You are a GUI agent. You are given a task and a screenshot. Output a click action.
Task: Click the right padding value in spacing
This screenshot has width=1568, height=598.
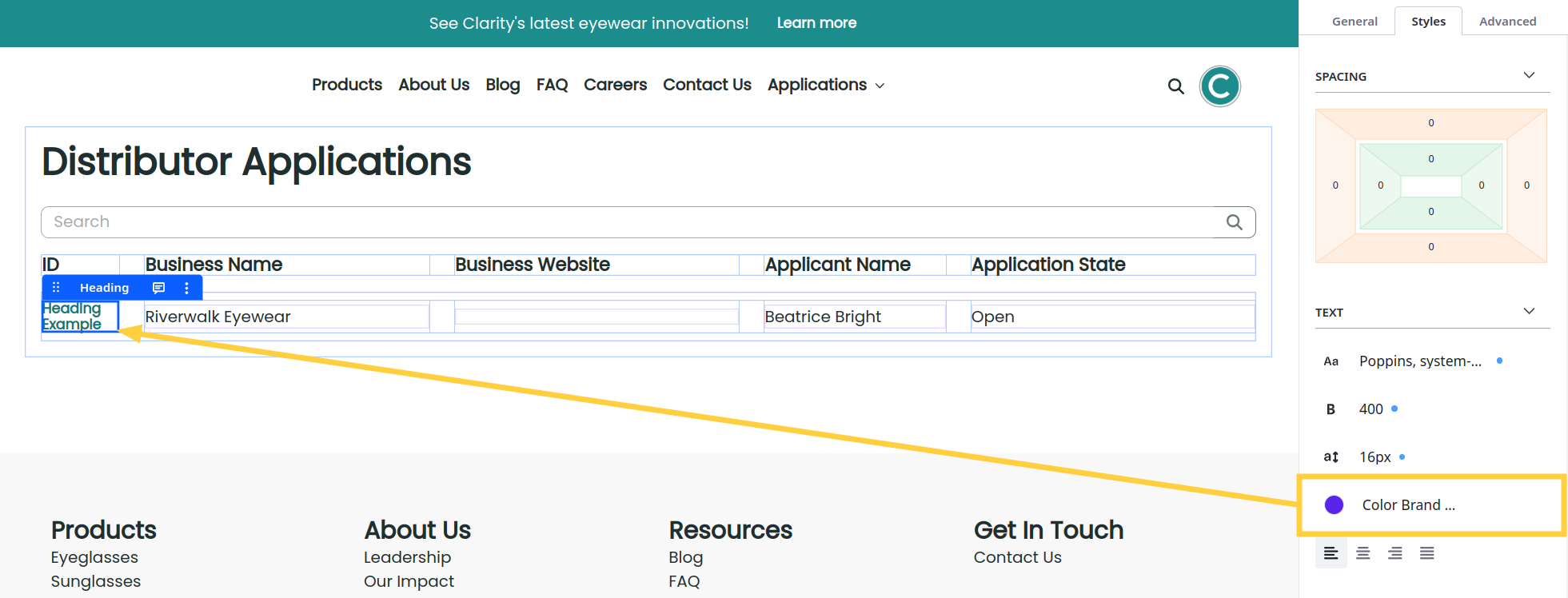pos(1482,185)
